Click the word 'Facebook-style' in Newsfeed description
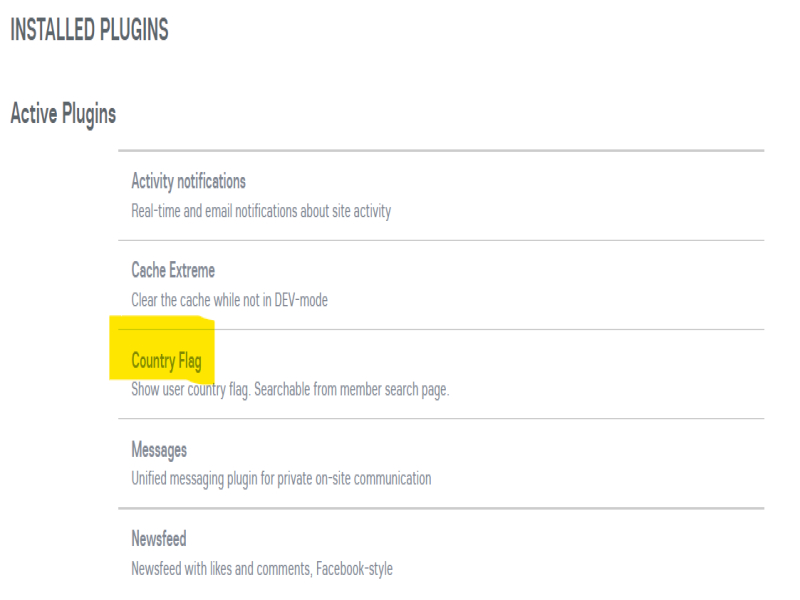 [355, 569]
